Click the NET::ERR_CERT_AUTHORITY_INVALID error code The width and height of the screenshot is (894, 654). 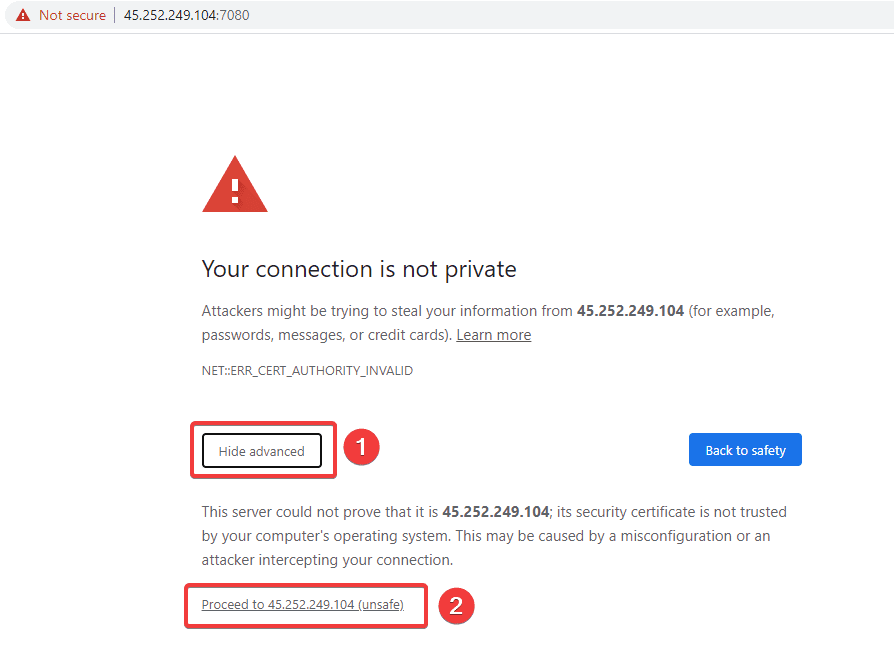(x=307, y=371)
